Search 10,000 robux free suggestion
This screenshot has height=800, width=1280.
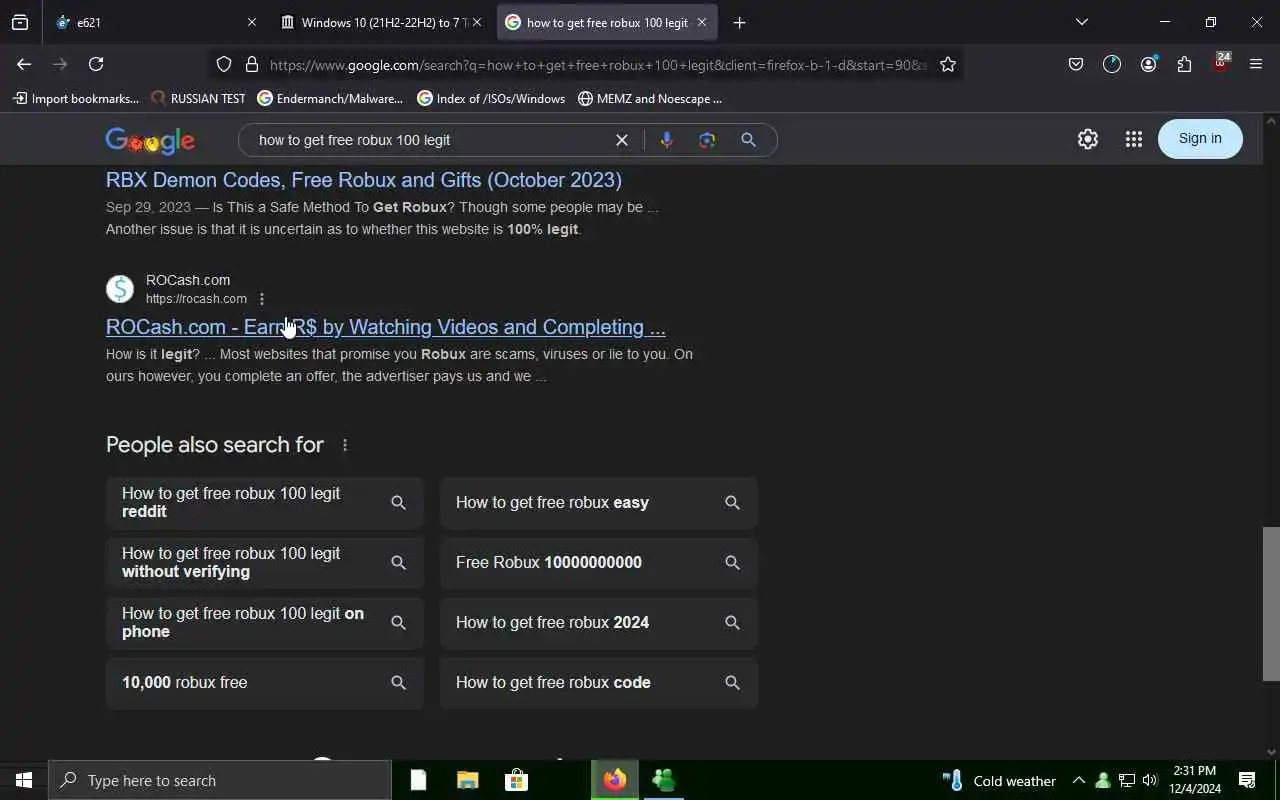[x=265, y=682]
